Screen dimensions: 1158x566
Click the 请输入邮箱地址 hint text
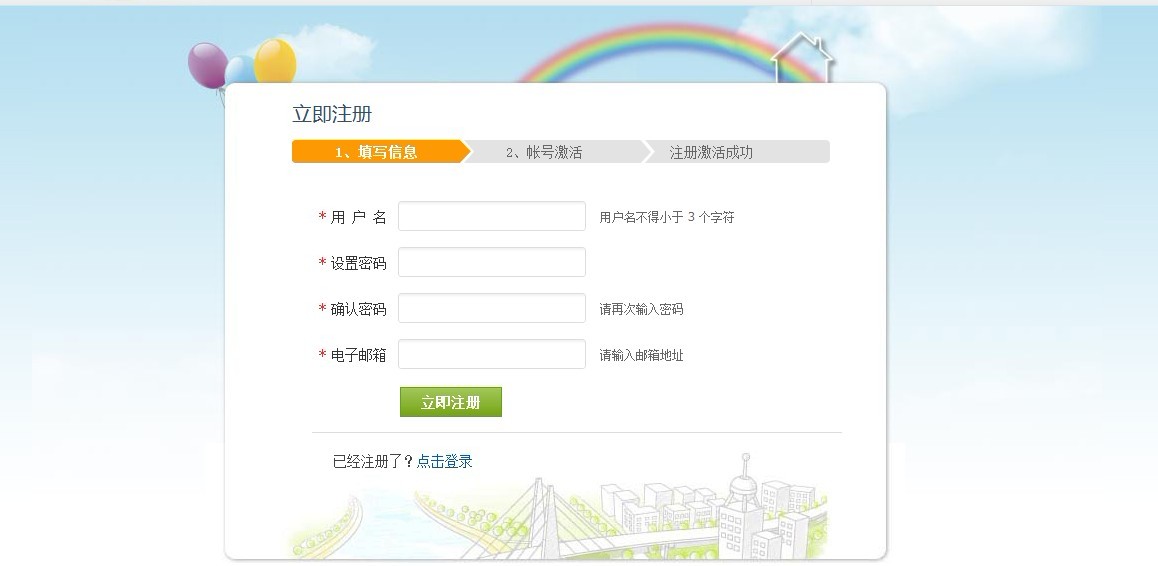[642, 355]
